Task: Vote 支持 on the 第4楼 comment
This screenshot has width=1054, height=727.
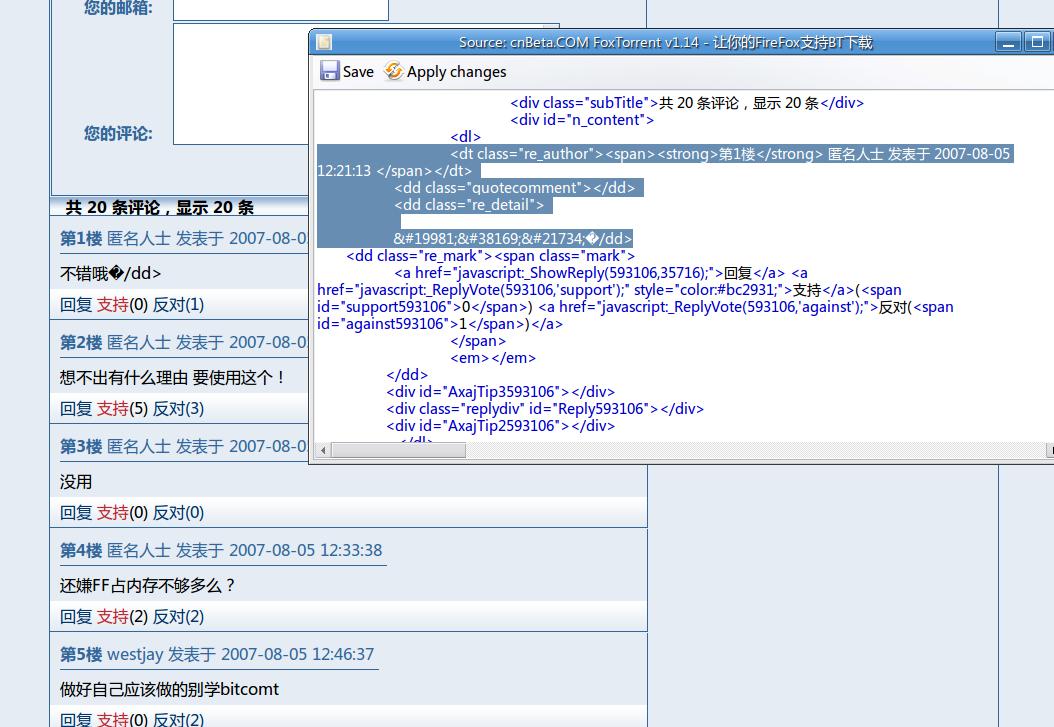Action: pyautogui.click(x=113, y=617)
